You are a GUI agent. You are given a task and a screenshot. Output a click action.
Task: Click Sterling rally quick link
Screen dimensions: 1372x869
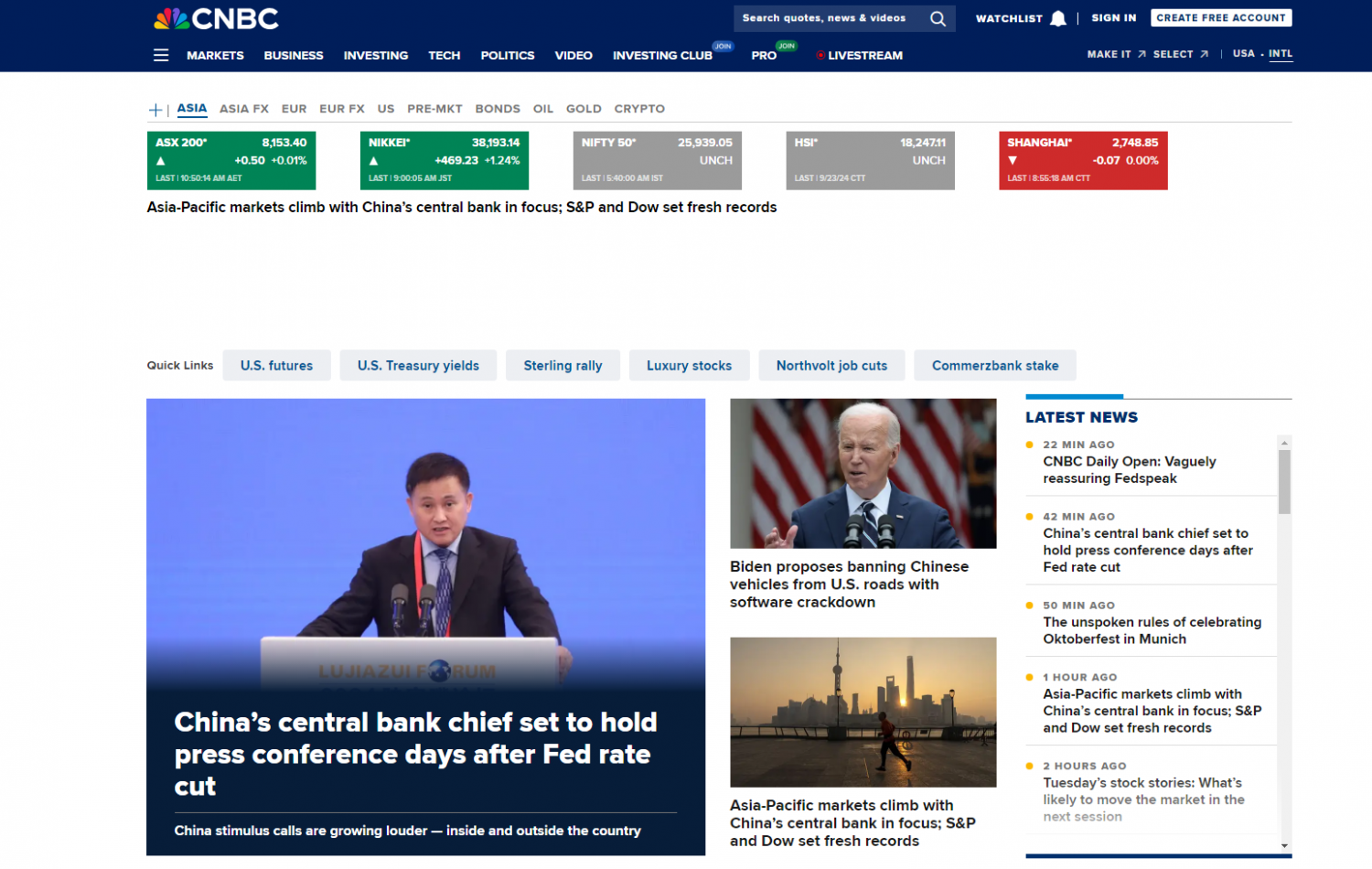pyautogui.click(x=563, y=365)
